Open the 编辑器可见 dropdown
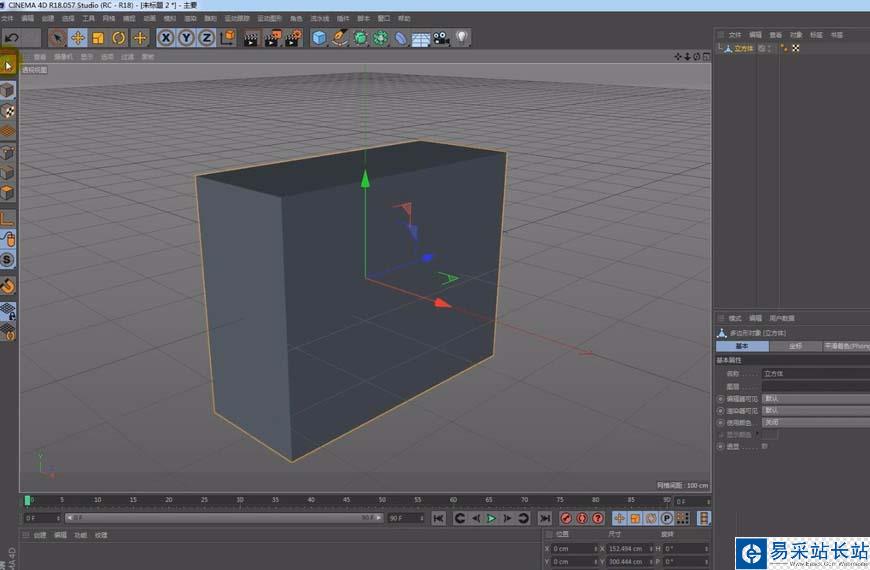The image size is (870, 570). 816,399
